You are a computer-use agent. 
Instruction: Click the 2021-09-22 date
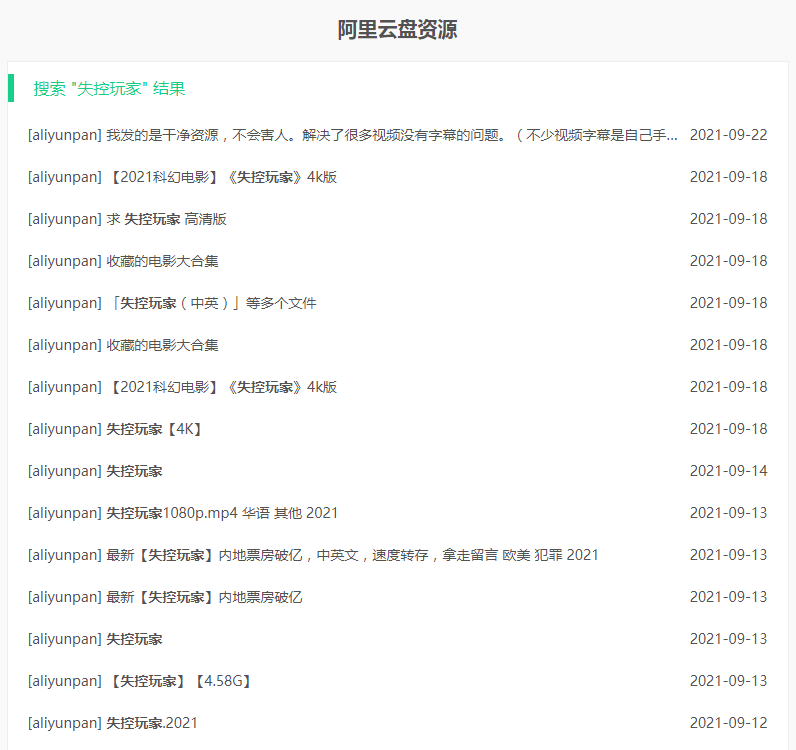[728, 135]
